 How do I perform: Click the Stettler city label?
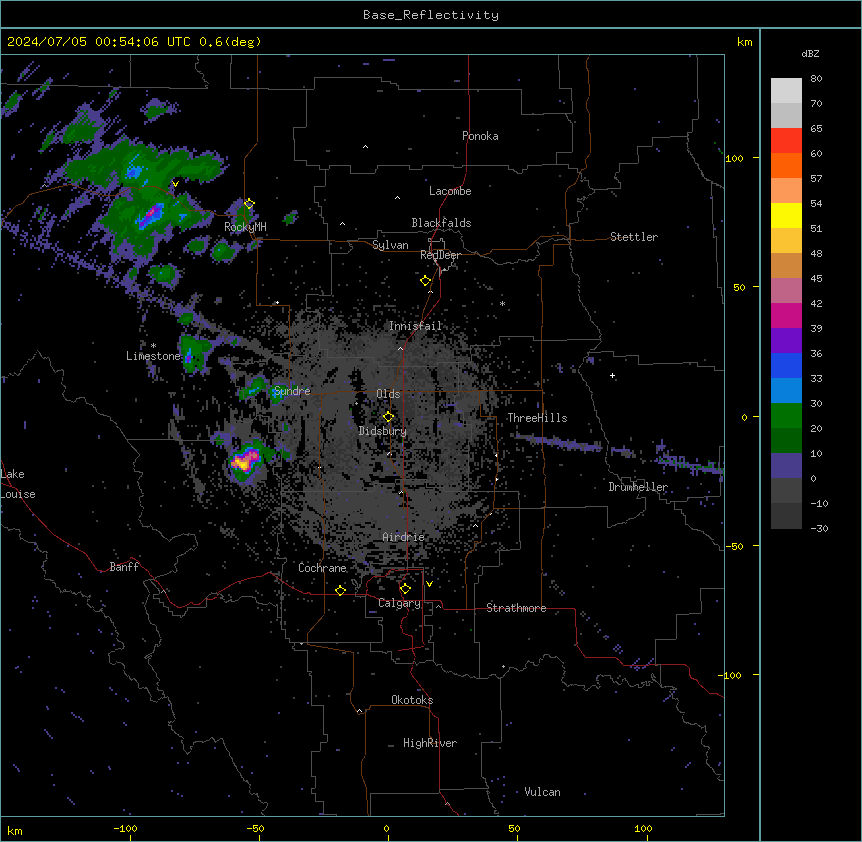point(634,237)
